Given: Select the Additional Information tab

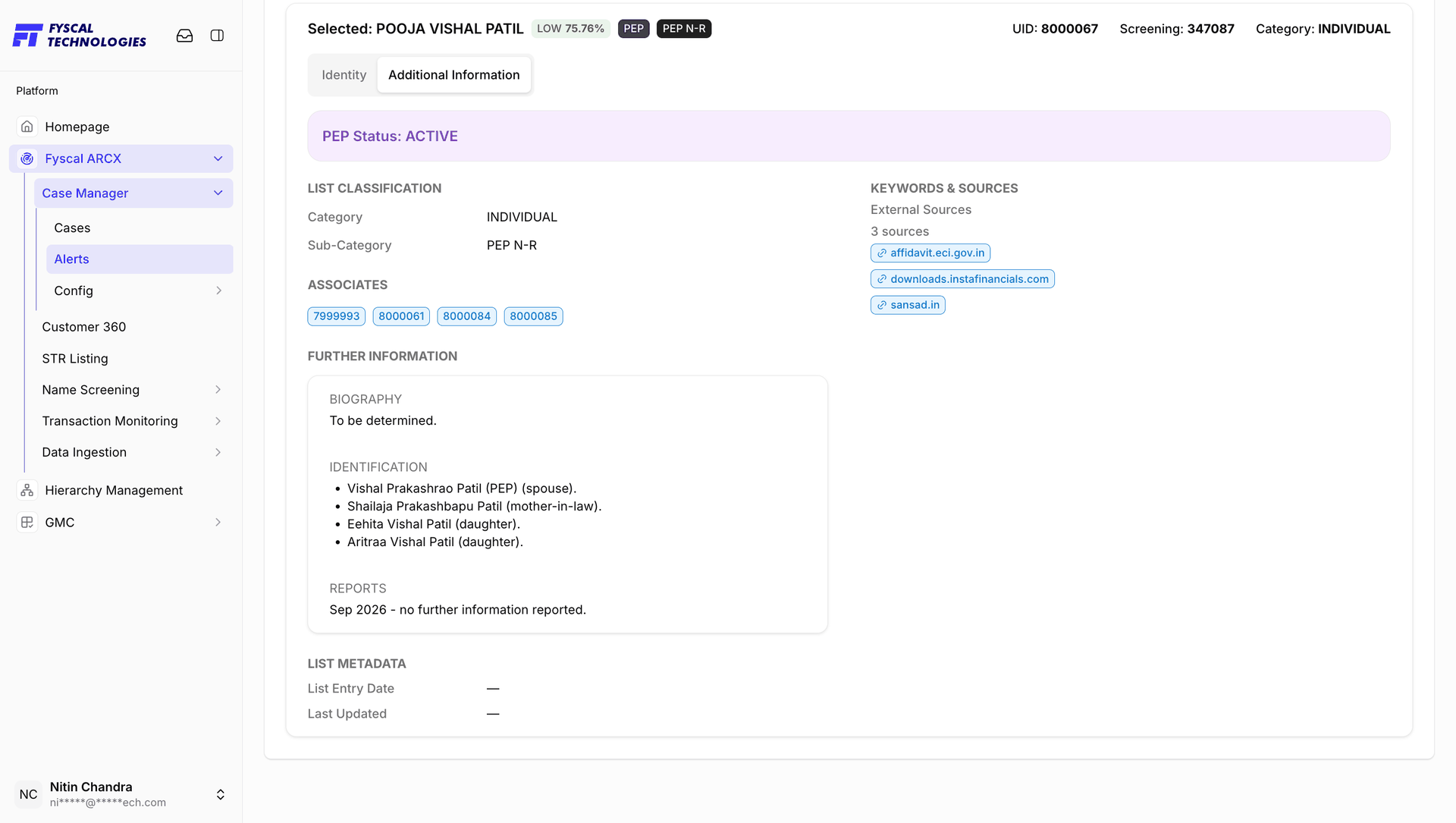Looking at the screenshot, I should point(453,74).
